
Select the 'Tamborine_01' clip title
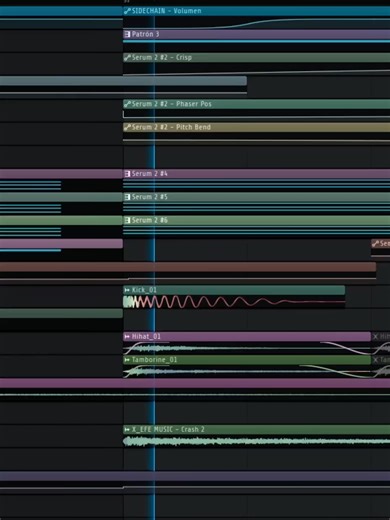click(154, 360)
